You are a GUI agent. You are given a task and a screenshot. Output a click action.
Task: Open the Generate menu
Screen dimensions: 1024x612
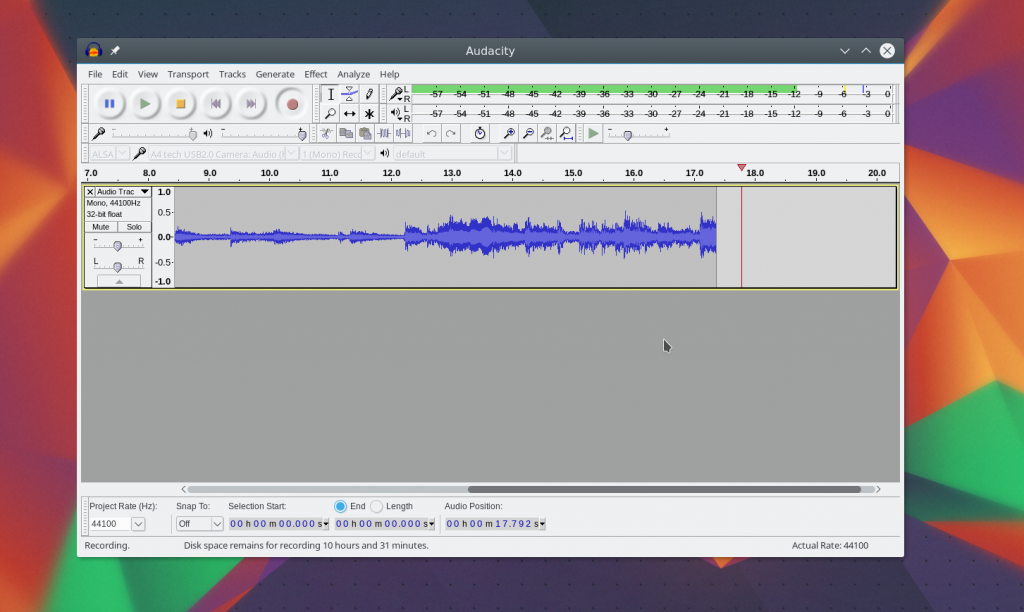tap(275, 74)
